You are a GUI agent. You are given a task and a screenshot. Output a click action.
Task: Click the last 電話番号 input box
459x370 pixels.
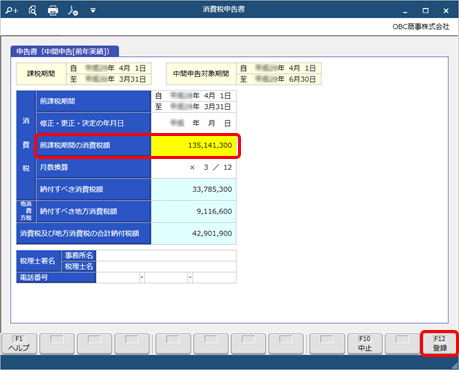(214, 278)
